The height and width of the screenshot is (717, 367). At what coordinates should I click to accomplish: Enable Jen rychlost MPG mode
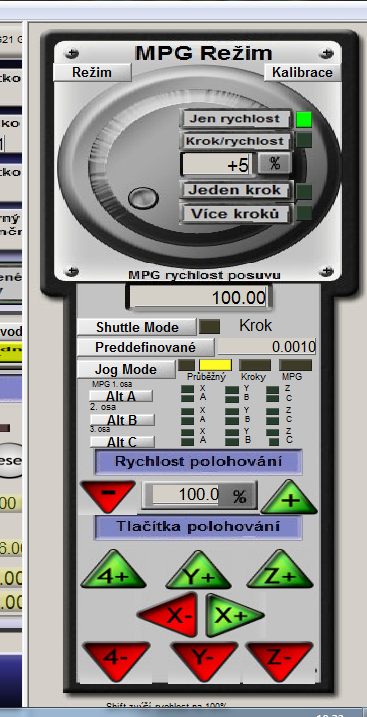tap(235, 119)
